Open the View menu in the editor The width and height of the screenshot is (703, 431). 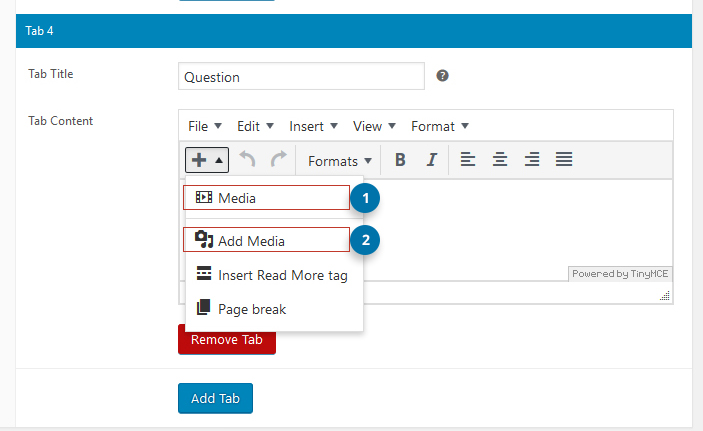(x=374, y=126)
